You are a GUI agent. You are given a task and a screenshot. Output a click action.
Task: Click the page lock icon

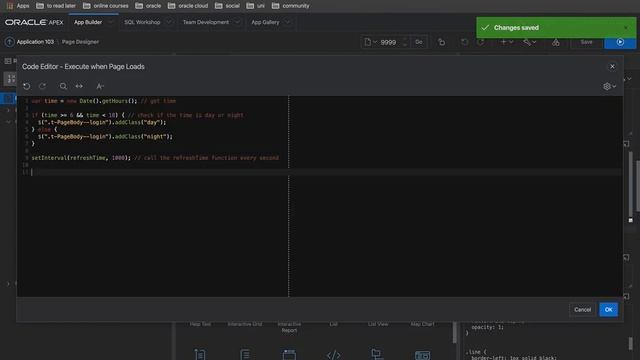tap(441, 42)
